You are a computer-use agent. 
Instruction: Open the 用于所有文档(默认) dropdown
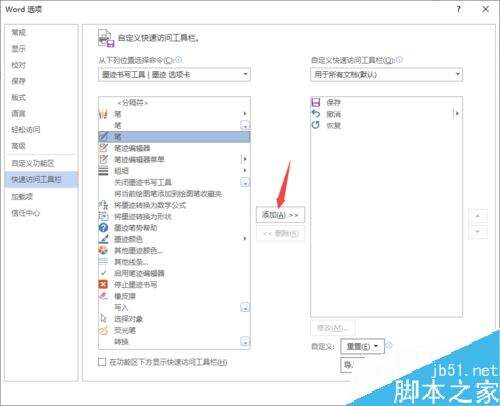pyautogui.click(x=386, y=74)
